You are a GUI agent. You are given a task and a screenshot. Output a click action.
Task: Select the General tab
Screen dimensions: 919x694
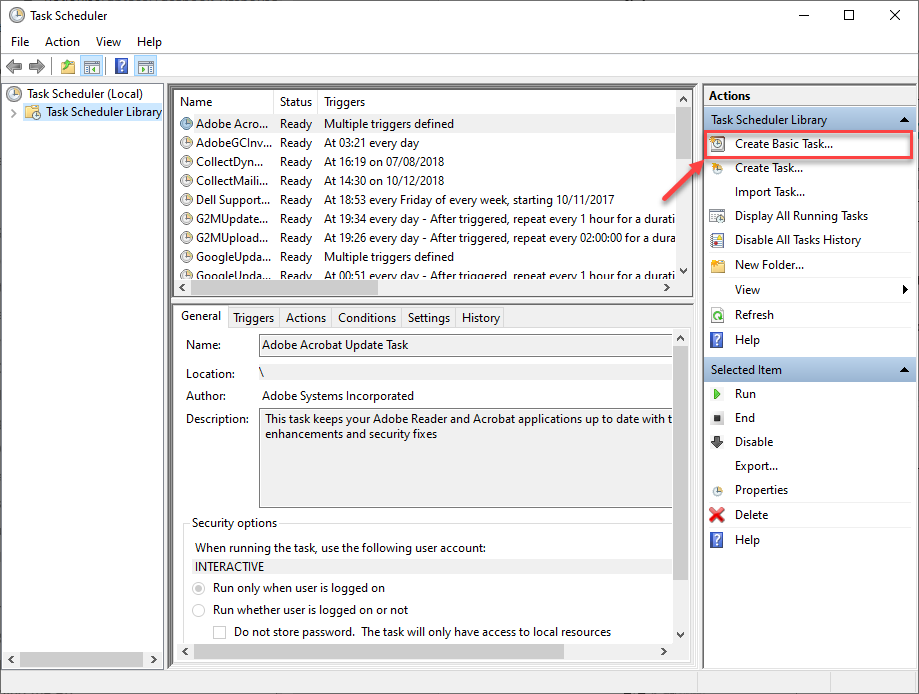201,316
